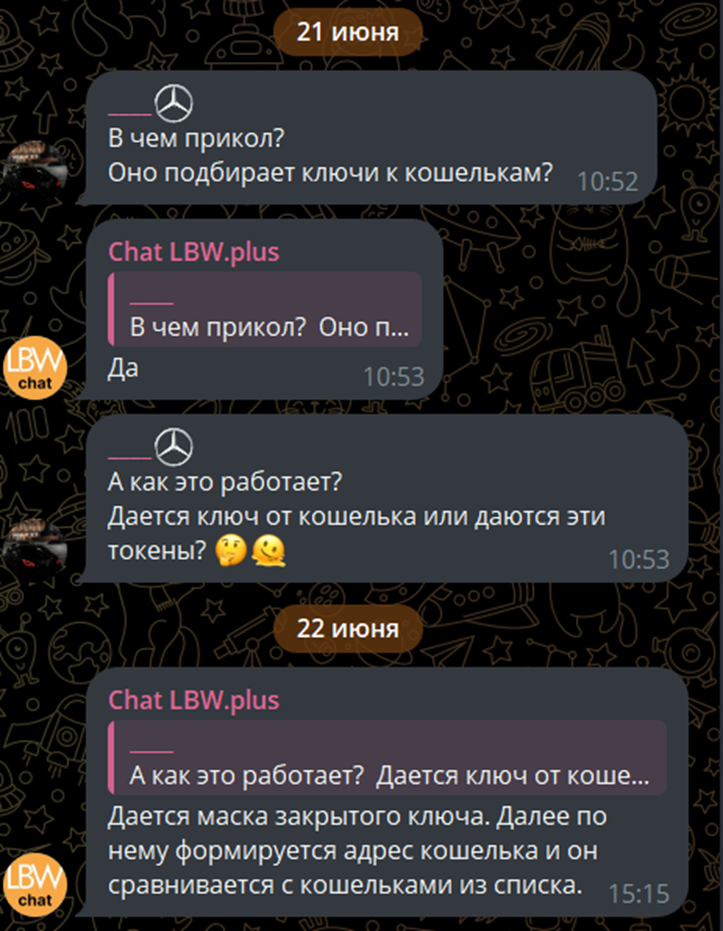Click the "22 июня" date badge
The image size is (723, 931).
click(348, 629)
